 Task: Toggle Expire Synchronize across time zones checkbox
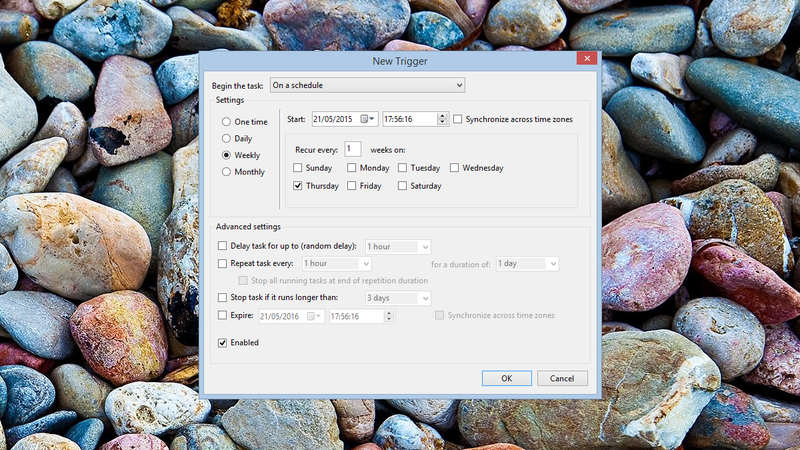tap(439, 315)
